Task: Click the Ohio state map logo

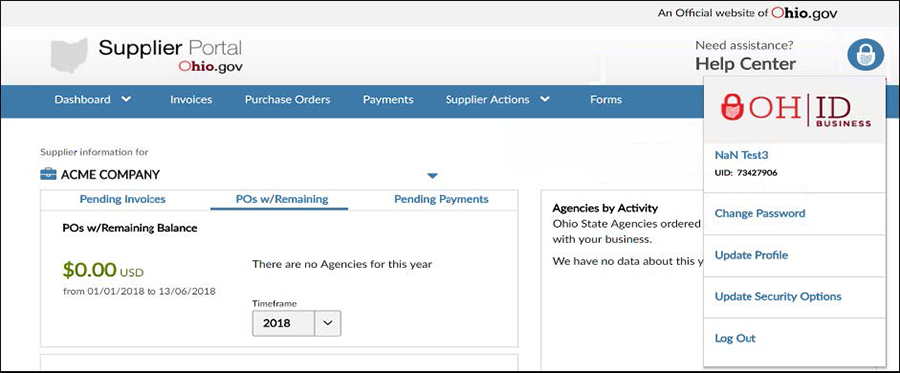Action: (x=69, y=56)
